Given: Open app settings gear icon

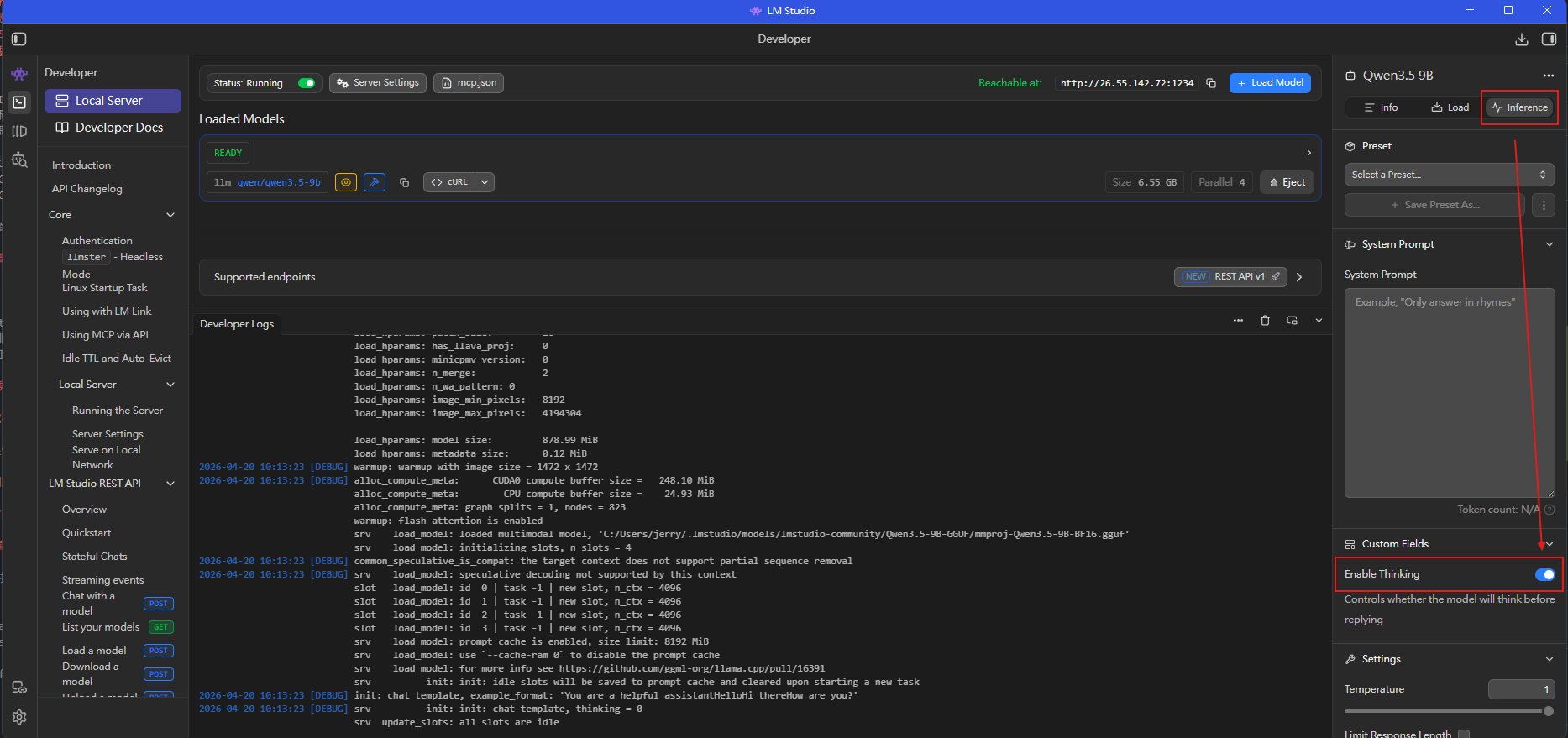Looking at the screenshot, I should coord(19,717).
